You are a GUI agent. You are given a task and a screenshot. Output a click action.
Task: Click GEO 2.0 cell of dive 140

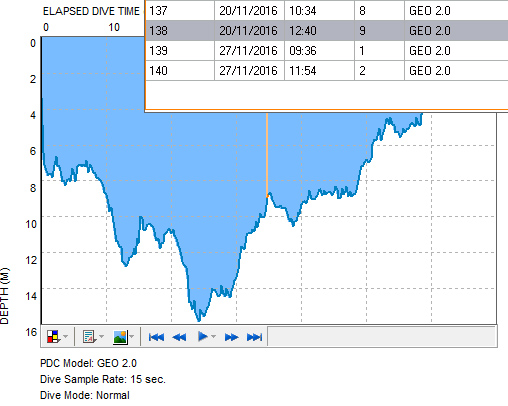coord(430,71)
